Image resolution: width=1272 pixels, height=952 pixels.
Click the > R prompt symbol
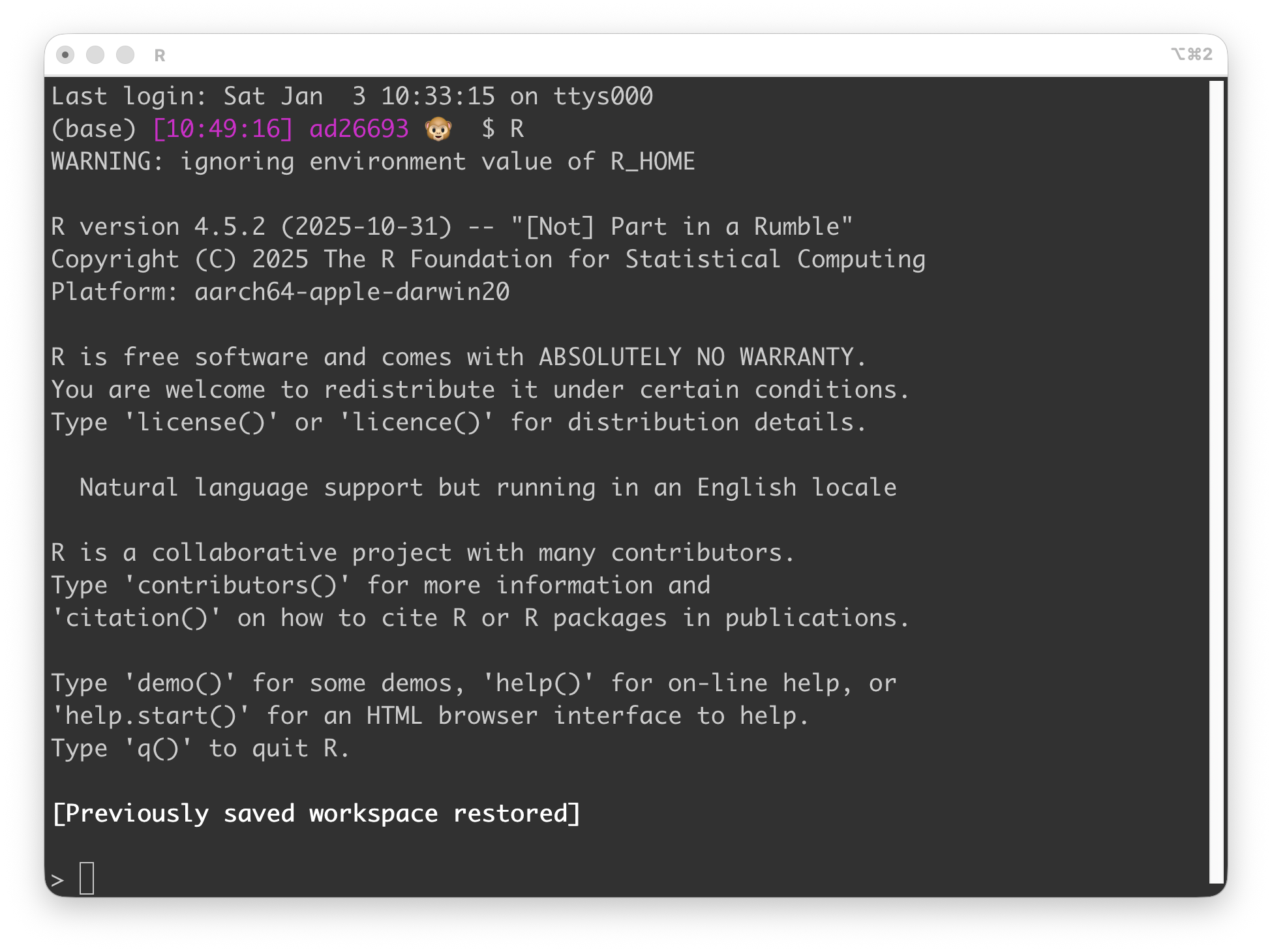pyautogui.click(x=57, y=880)
